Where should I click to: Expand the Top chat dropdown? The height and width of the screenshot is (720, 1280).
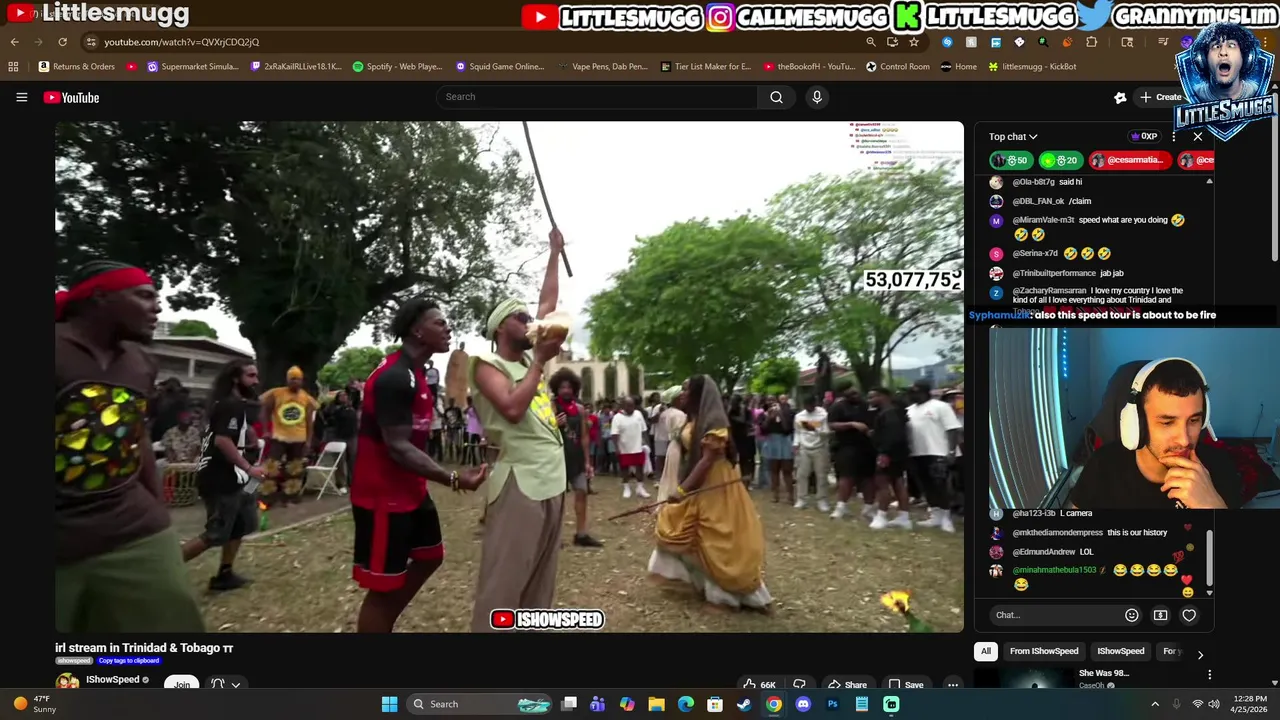1013,137
